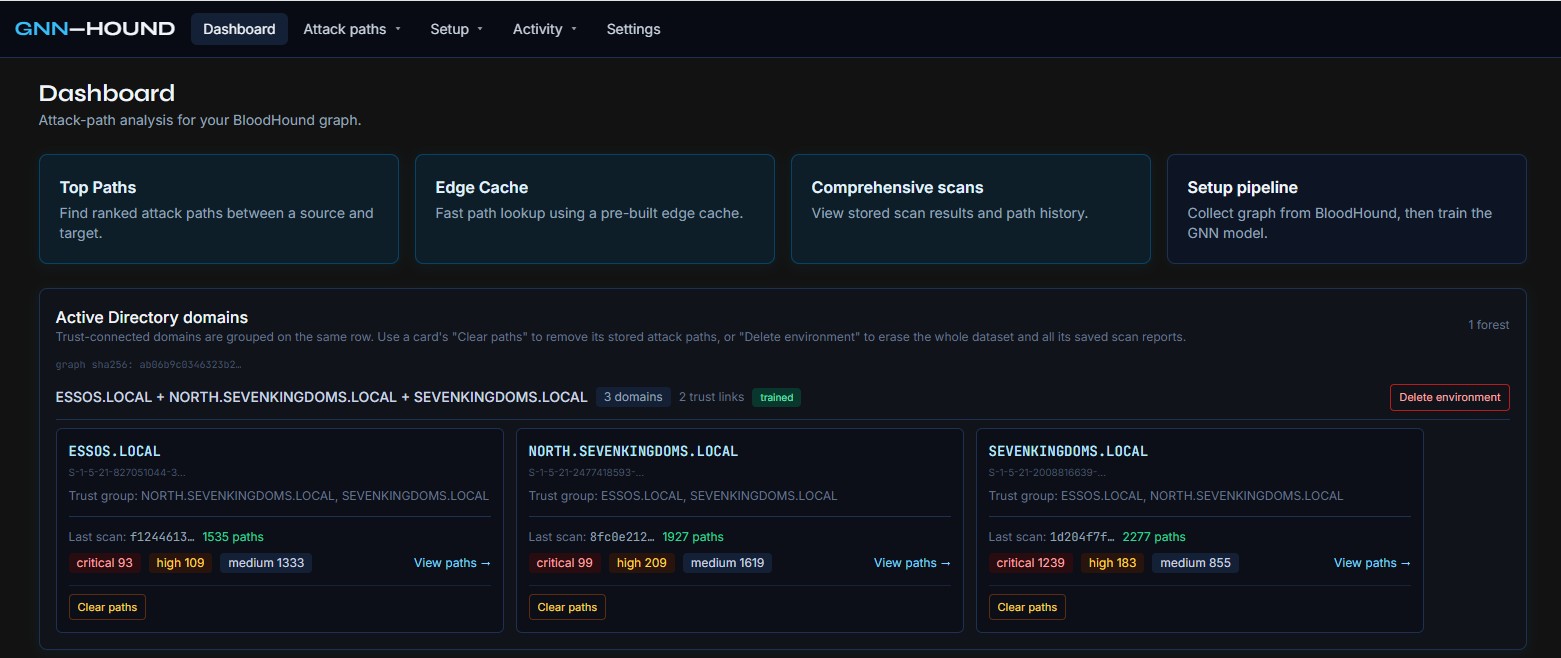This screenshot has height=658, width=1561.
Task: Click the NORTH.SEVENKINGDOMS.LOCAL domain card title
Action: pos(633,451)
